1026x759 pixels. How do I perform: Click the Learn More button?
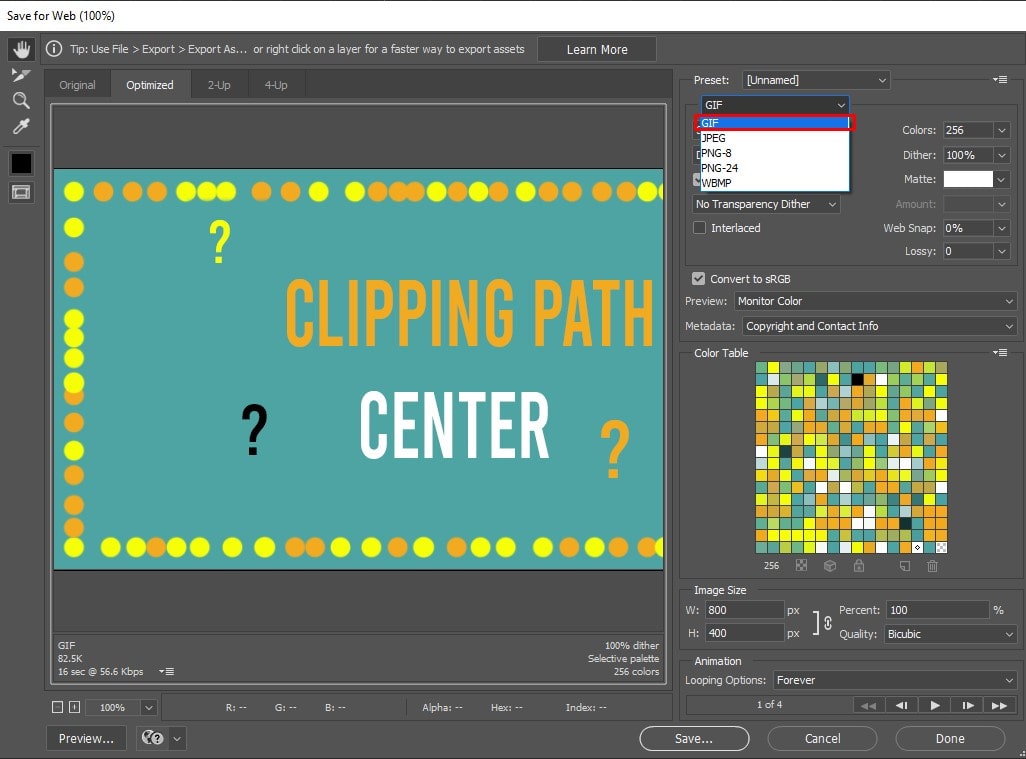click(597, 49)
